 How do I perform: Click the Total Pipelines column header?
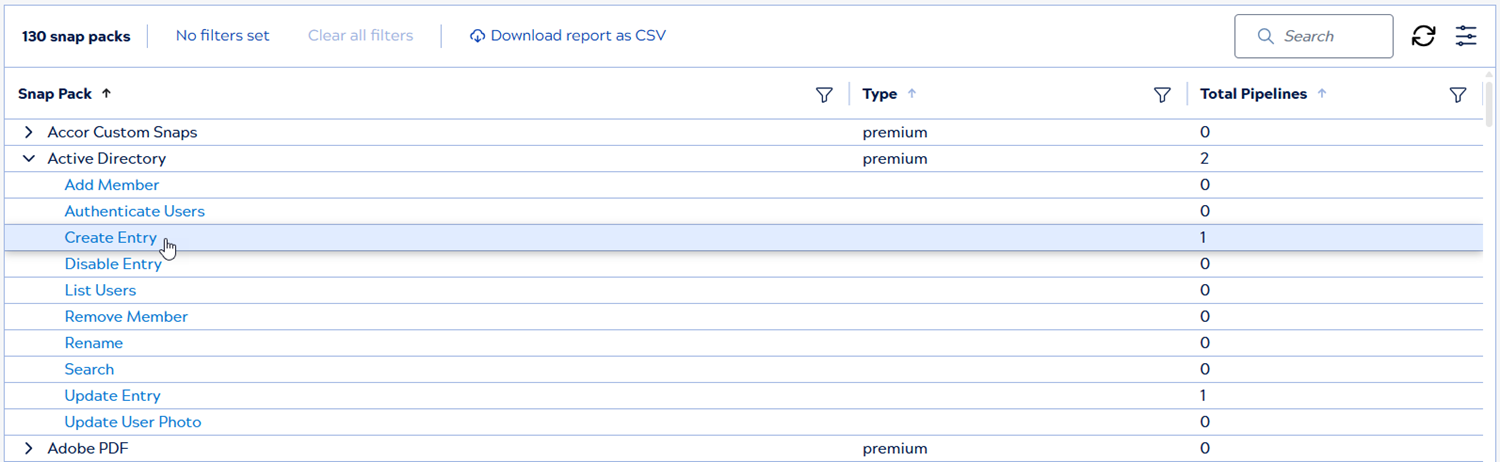click(1253, 94)
